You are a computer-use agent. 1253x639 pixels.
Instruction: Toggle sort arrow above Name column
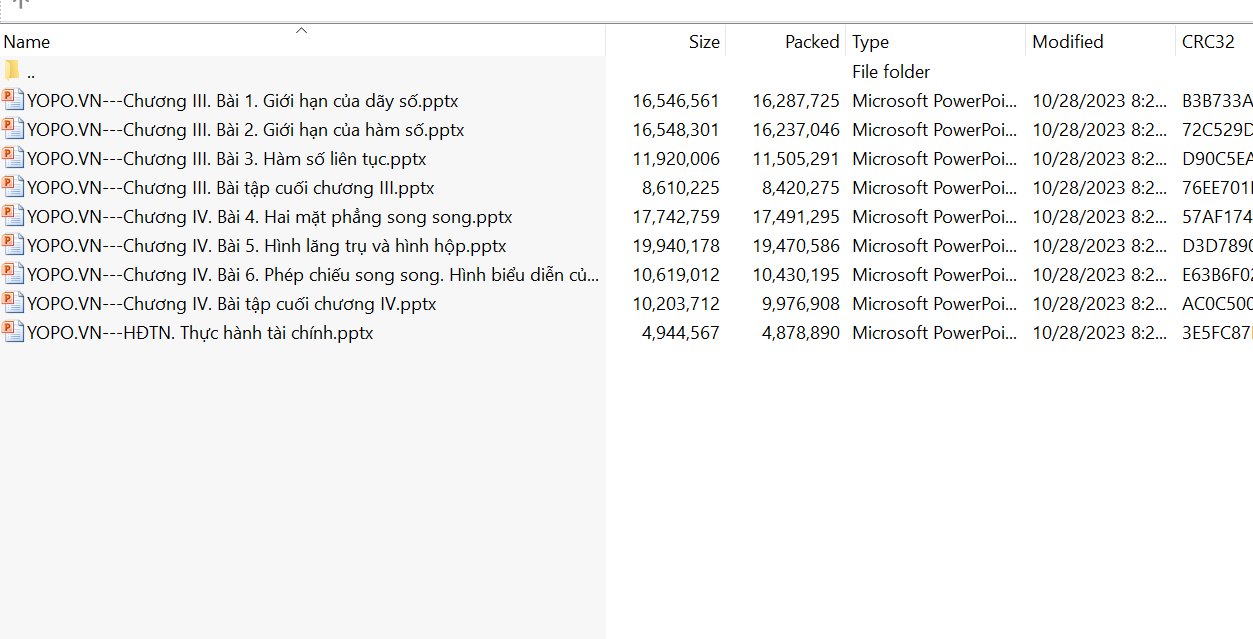click(301, 30)
